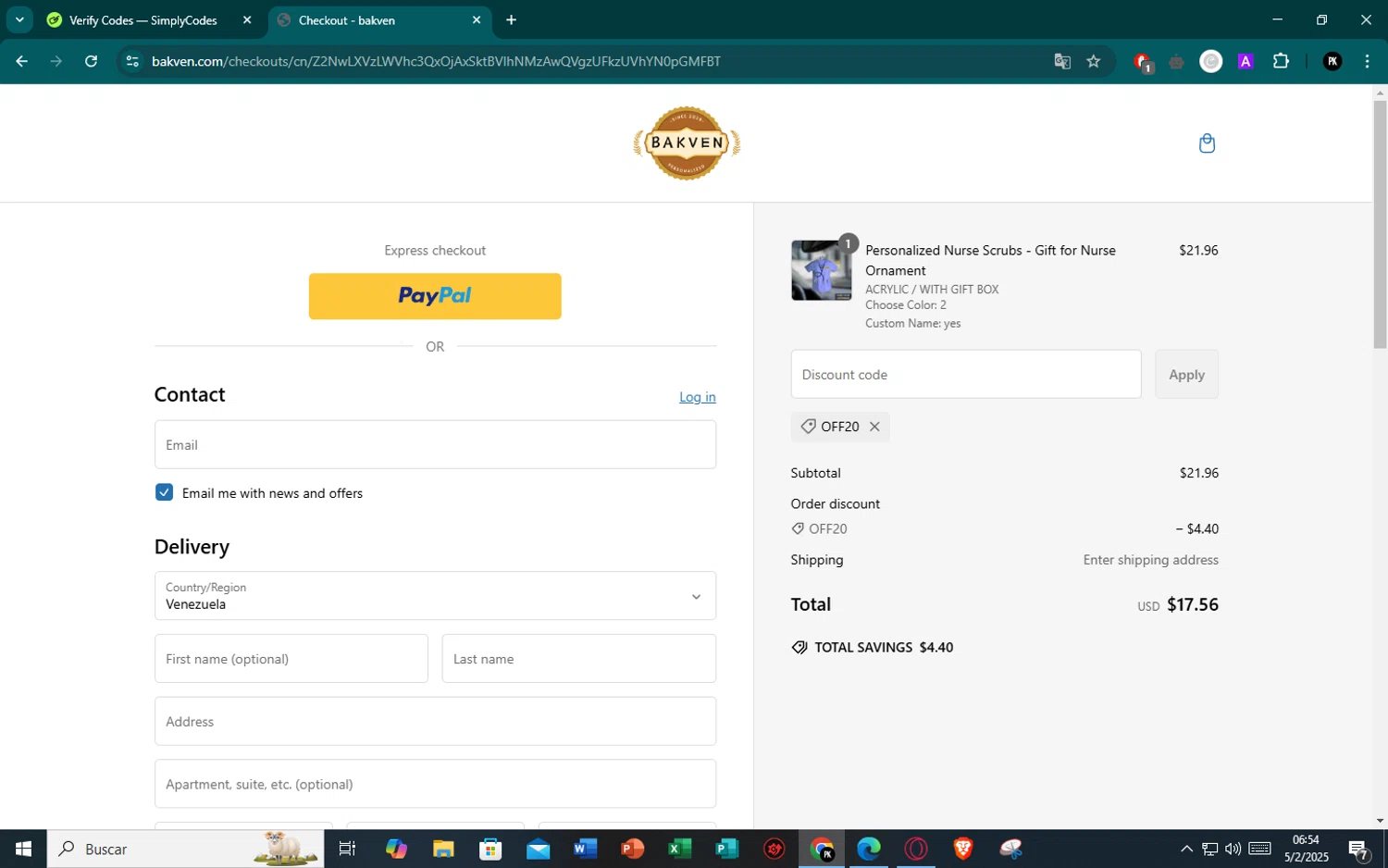The width and height of the screenshot is (1388, 868).
Task: Uncheck Email me with news and offers
Action: click(x=164, y=492)
